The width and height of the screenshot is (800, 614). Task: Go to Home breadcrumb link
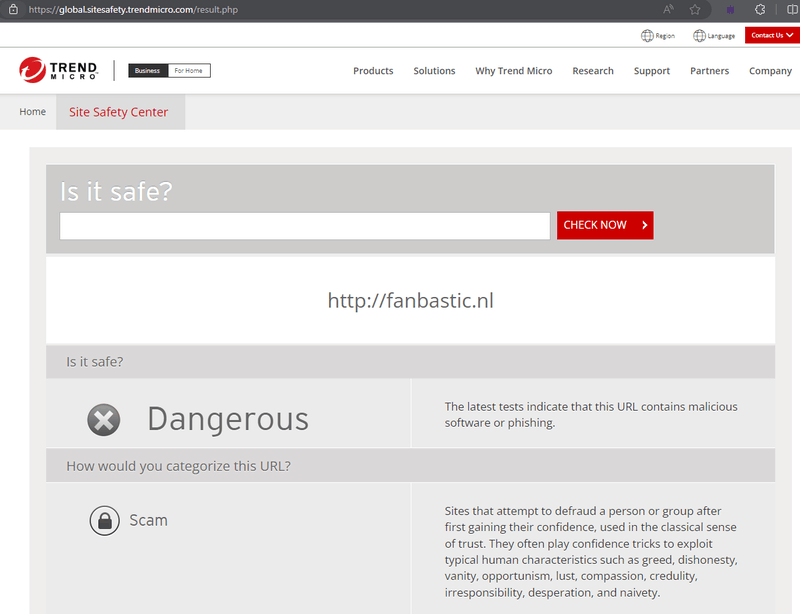pos(33,112)
